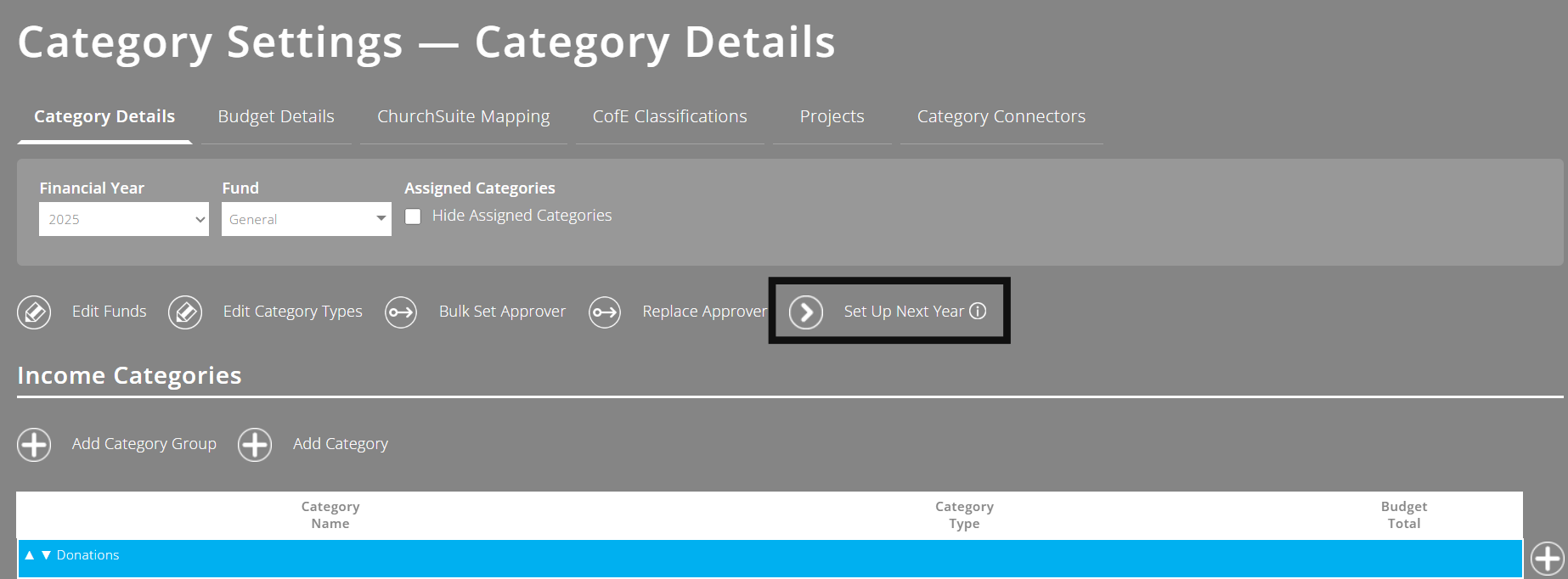Open the CofE Classifications tab

670,117
